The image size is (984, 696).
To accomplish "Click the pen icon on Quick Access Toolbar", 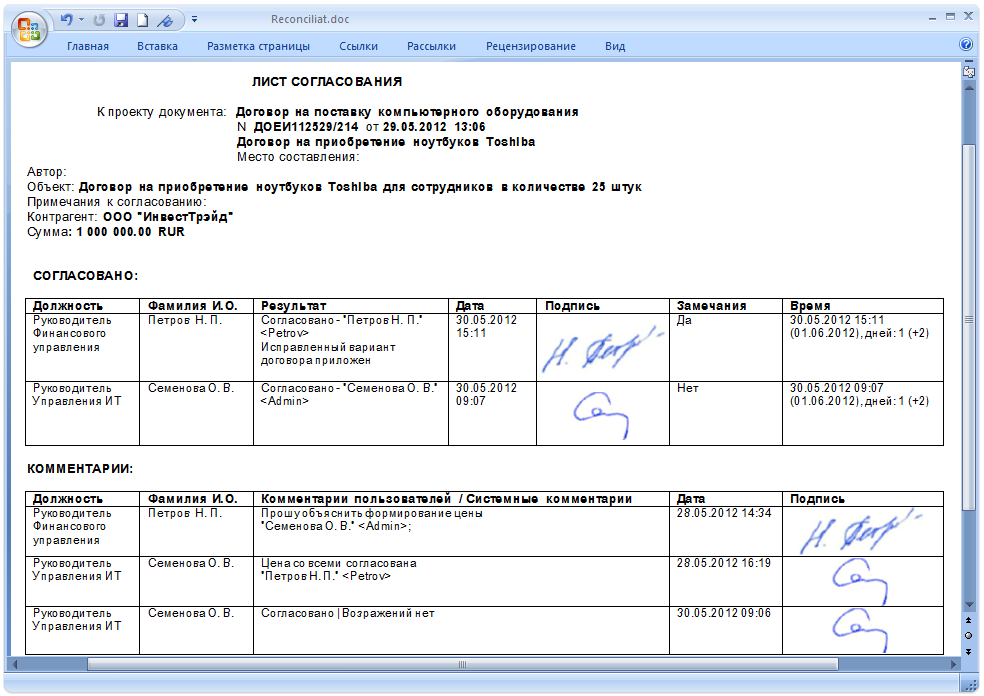I will (164, 19).
